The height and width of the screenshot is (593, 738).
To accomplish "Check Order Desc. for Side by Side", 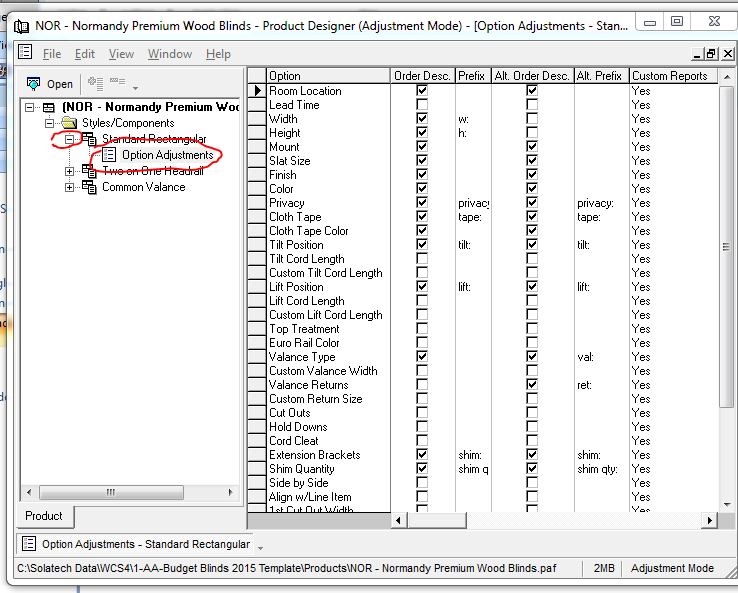I will [x=422, y=482].
